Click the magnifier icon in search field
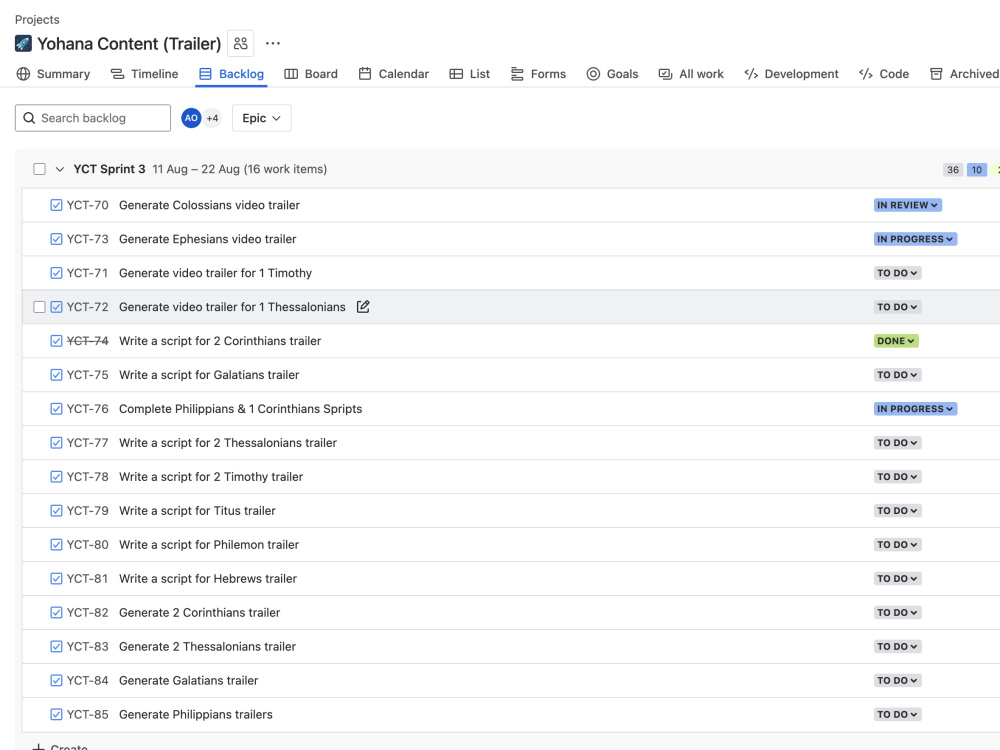Screen dimensions: 1000x750 (x=29, y=118)
